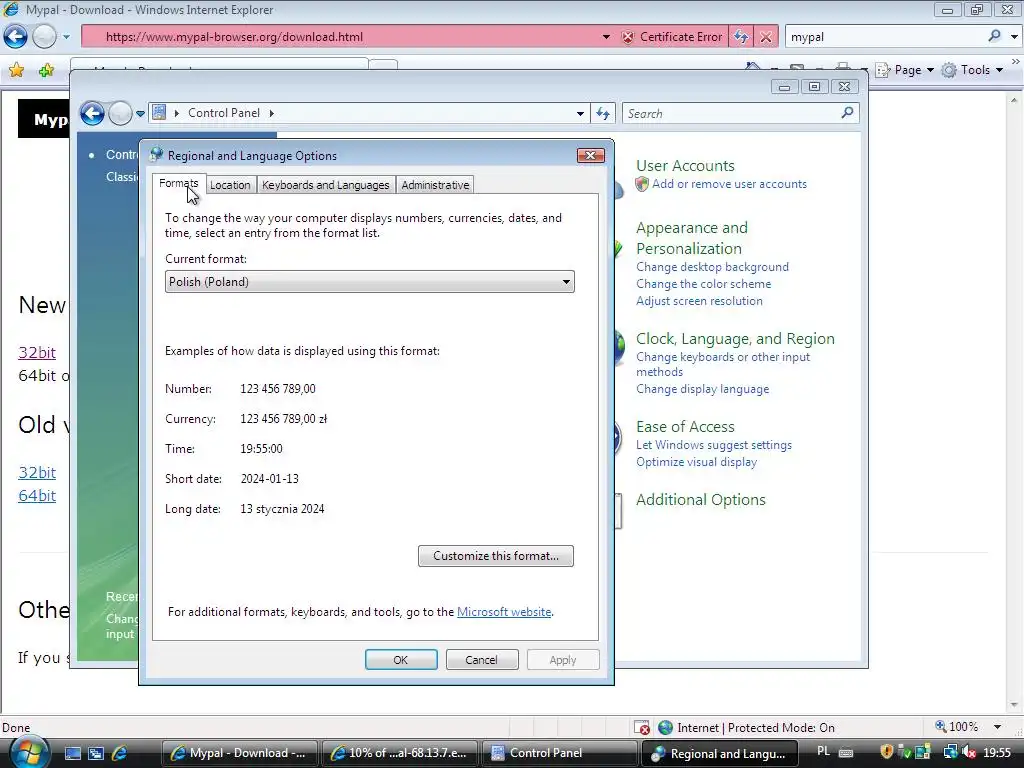Open Additional Options category

[x=701, y=500]
